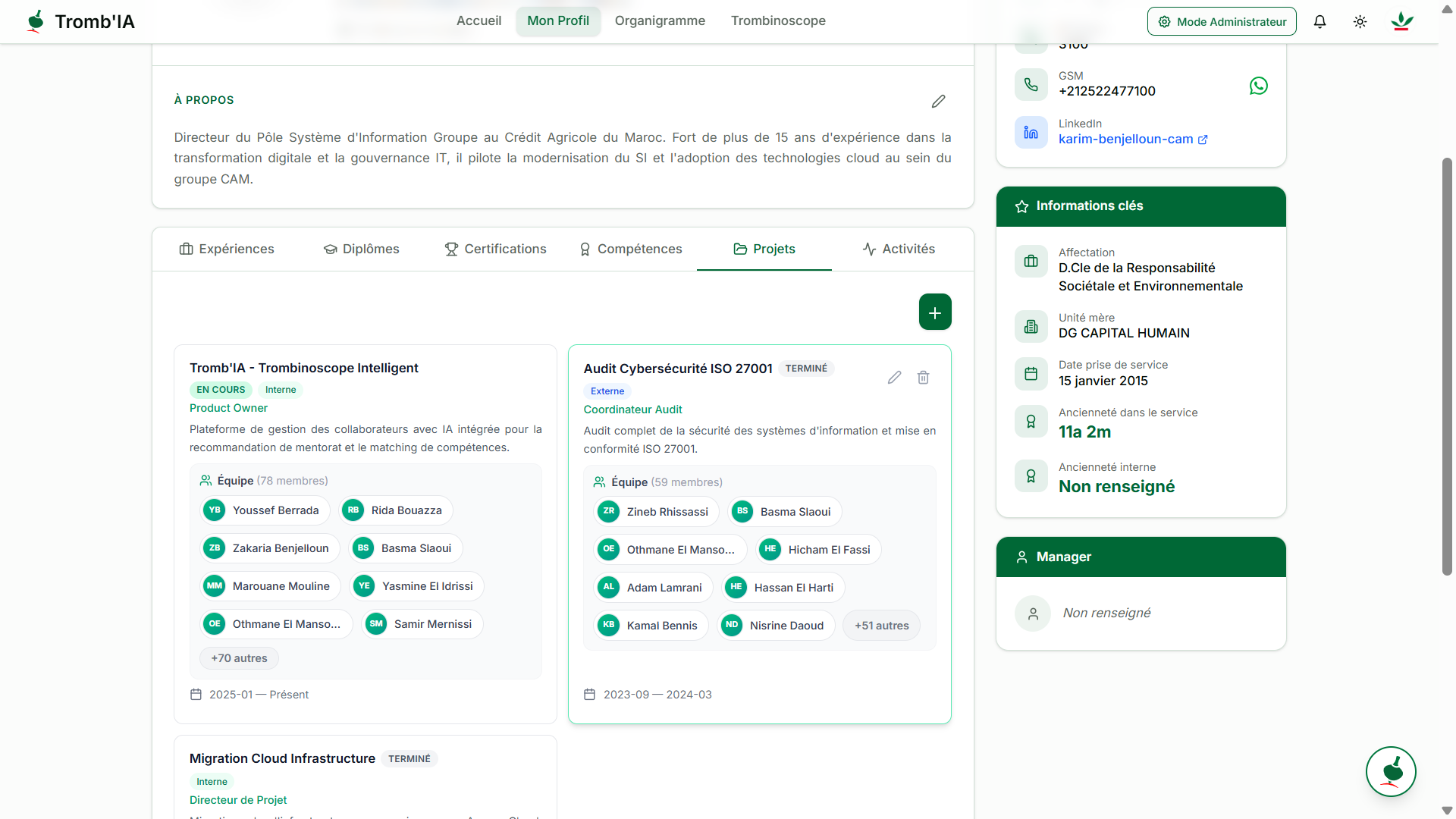Click the Ancienneté interne badge icon
The image size is (1456, 819).
tap(1031, 475)
